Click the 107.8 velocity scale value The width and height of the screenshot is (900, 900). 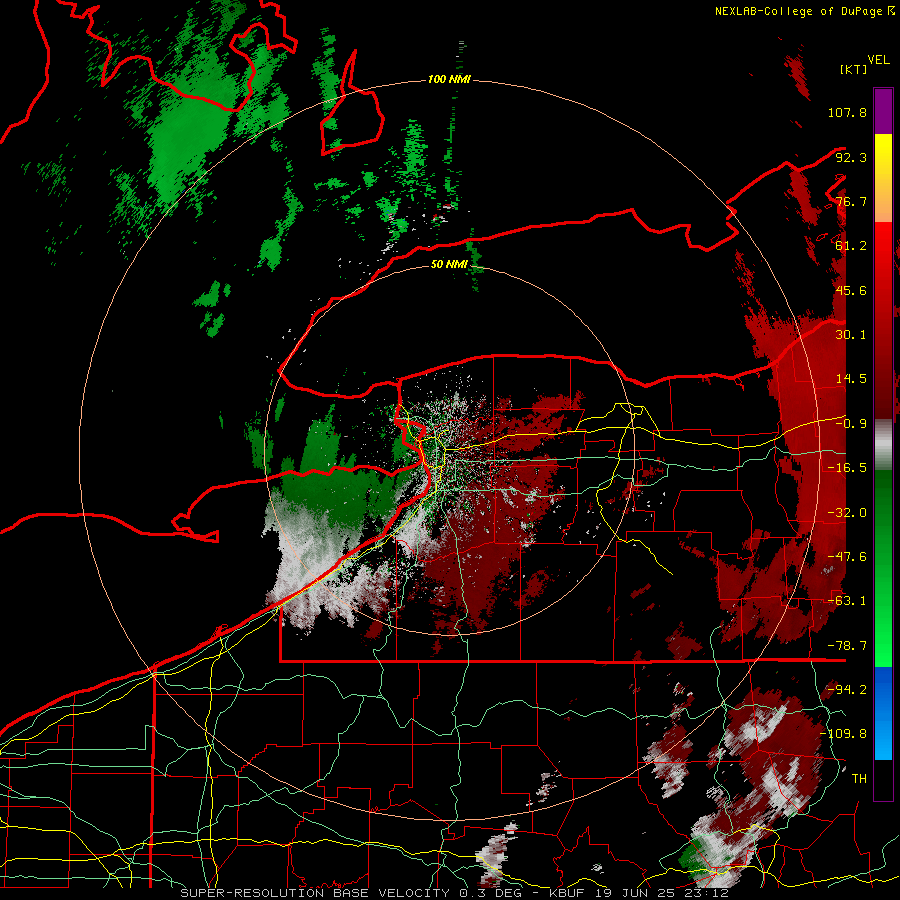pyautogui.click(x=847, y=112)
